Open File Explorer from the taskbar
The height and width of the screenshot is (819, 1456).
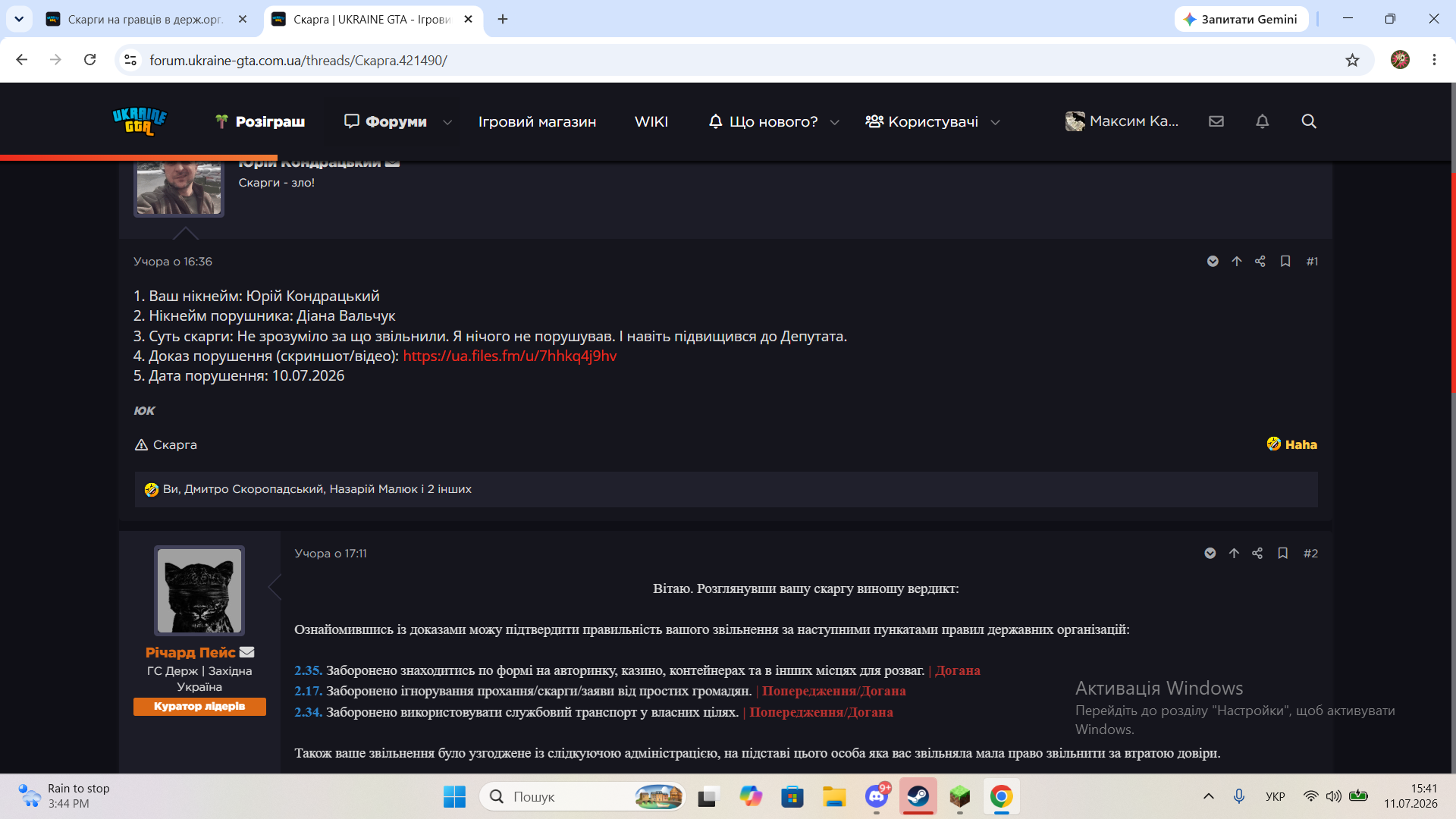point(834,796)
